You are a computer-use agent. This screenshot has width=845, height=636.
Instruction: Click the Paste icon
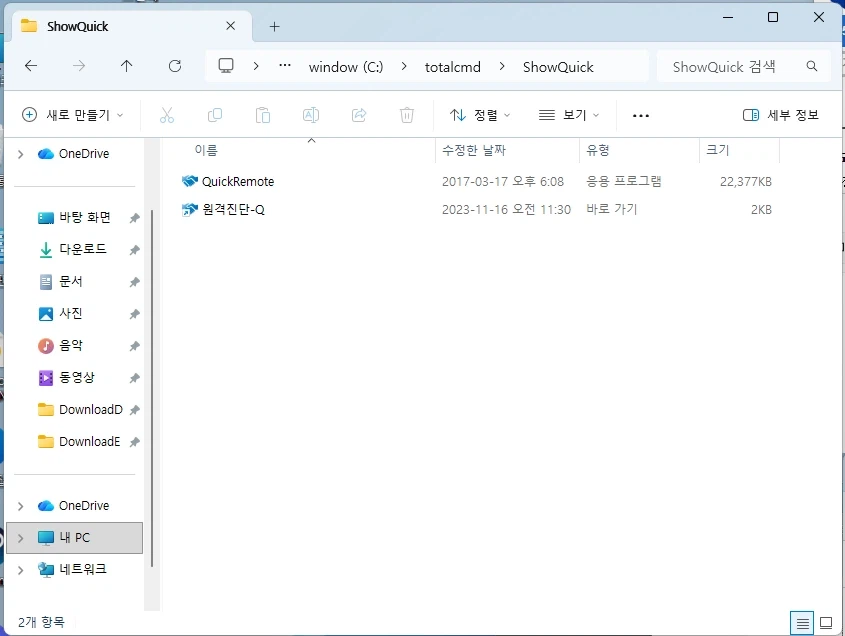coord(263,114)
